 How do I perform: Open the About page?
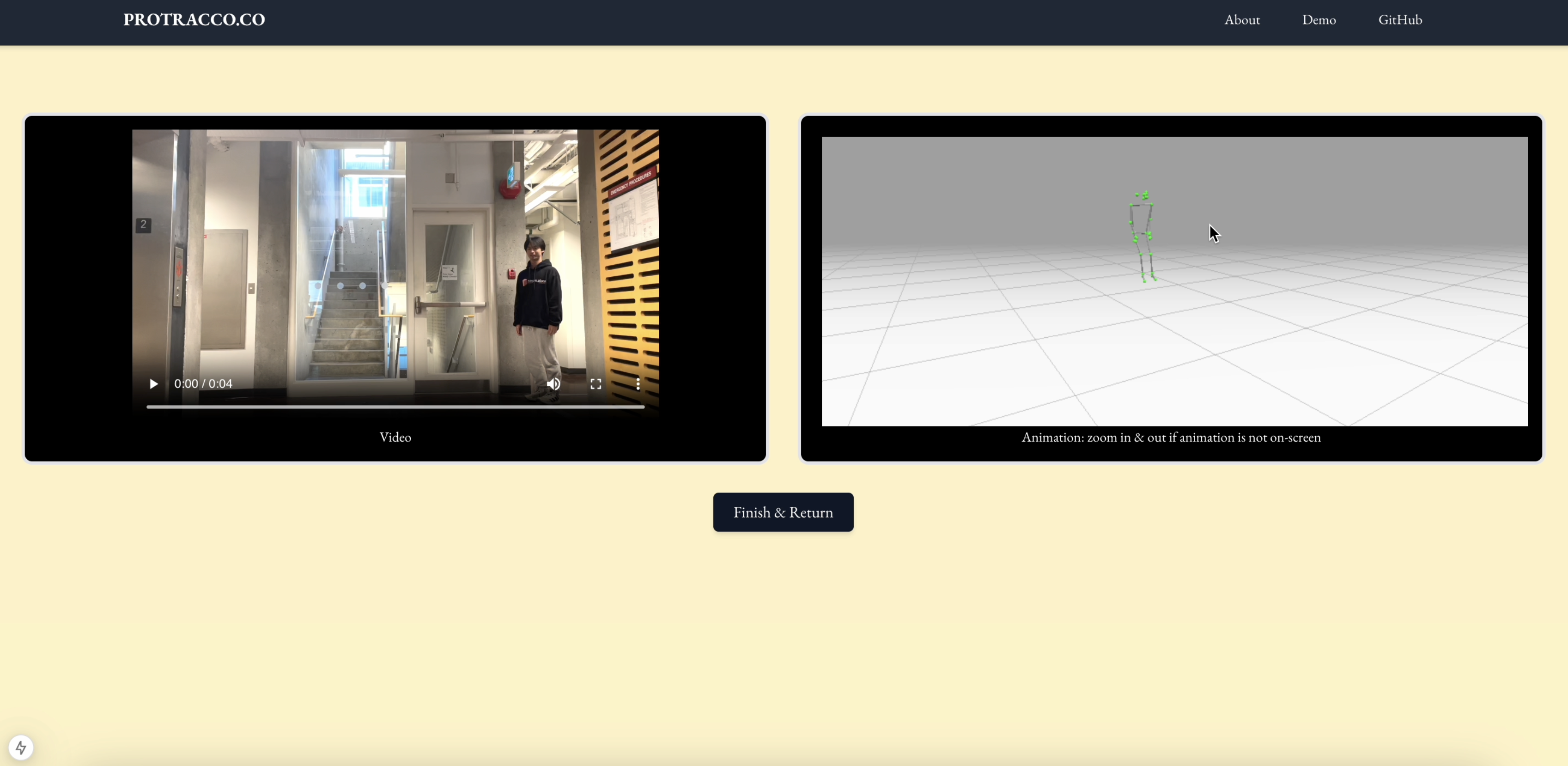point(1242,20)
